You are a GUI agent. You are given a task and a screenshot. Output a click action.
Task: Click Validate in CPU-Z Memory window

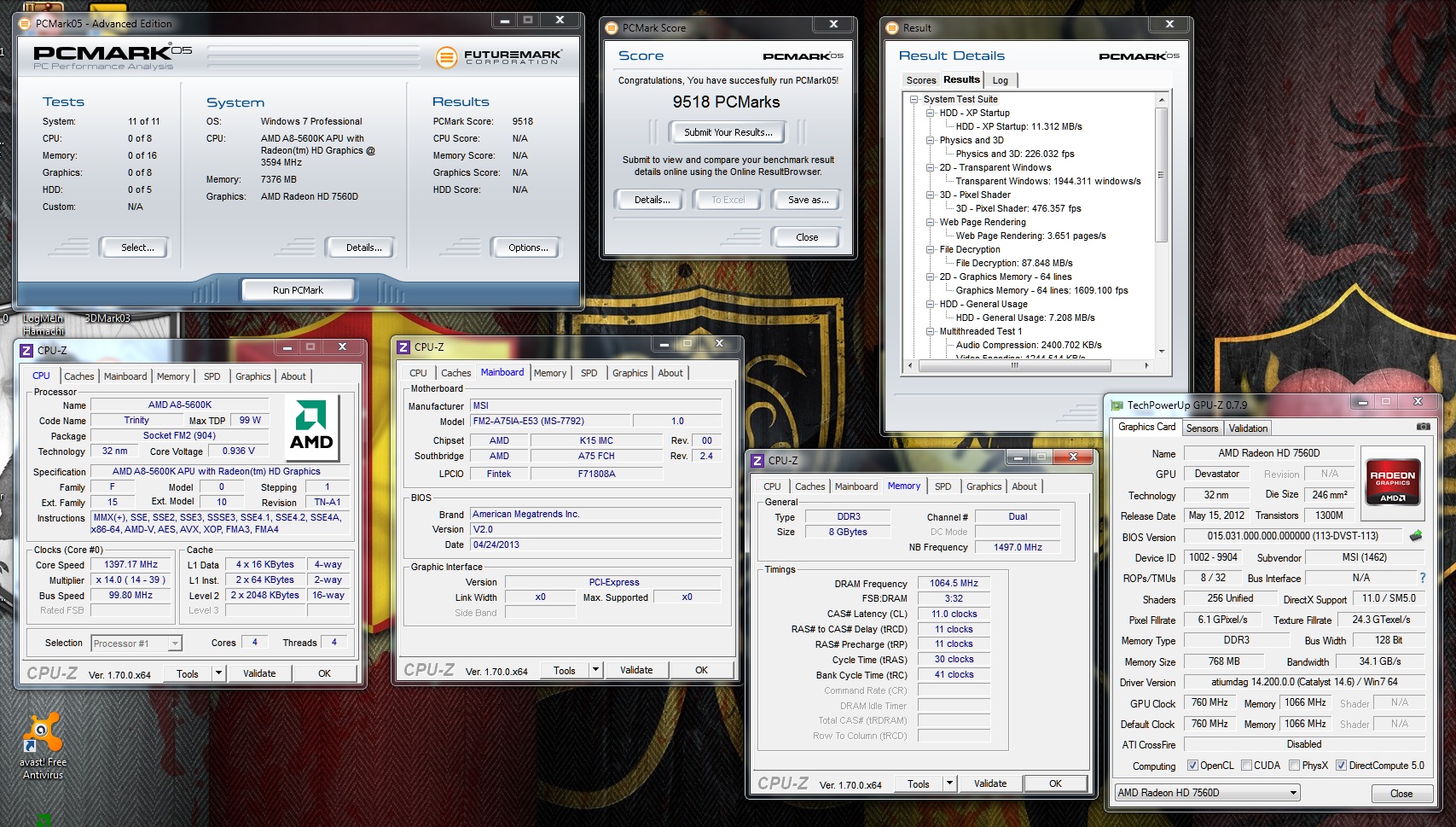(990, 783)
